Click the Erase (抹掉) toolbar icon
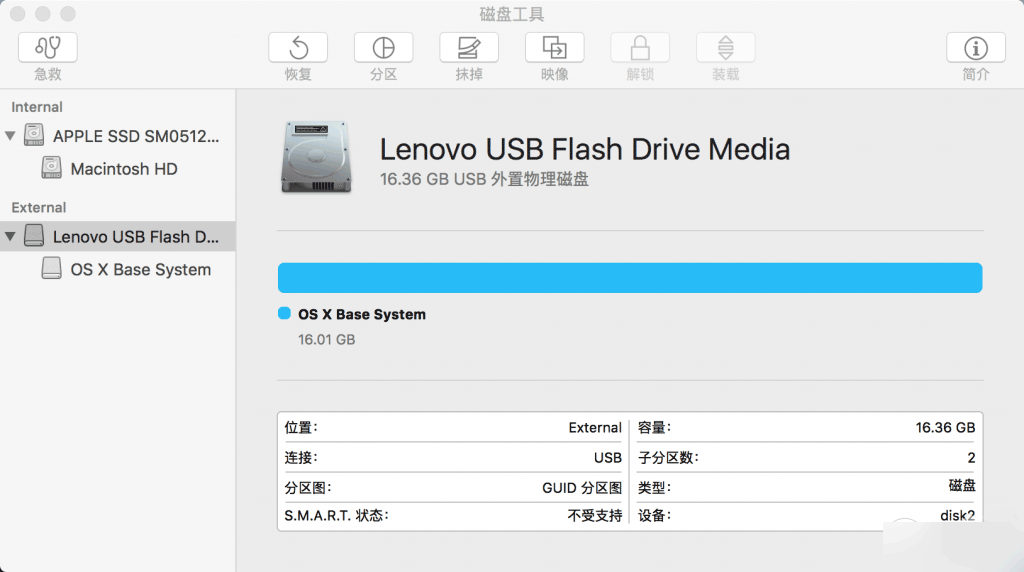The height and width of the screenshot is (572, 1024). 469,47
